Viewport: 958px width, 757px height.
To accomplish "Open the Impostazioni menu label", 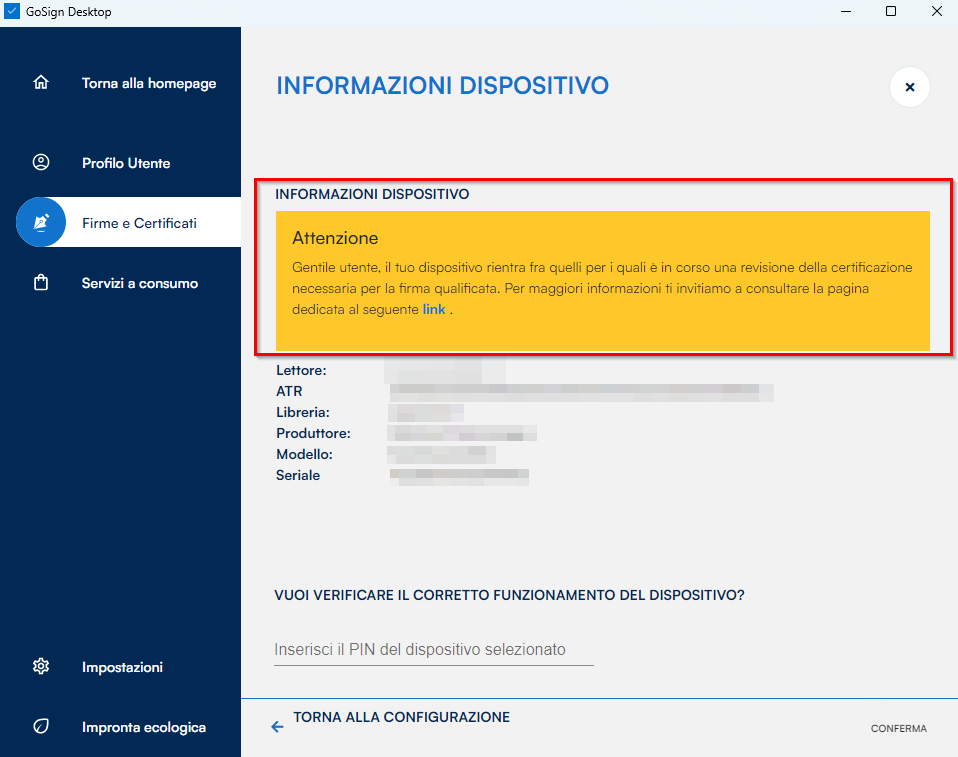I will pos(122,667).
